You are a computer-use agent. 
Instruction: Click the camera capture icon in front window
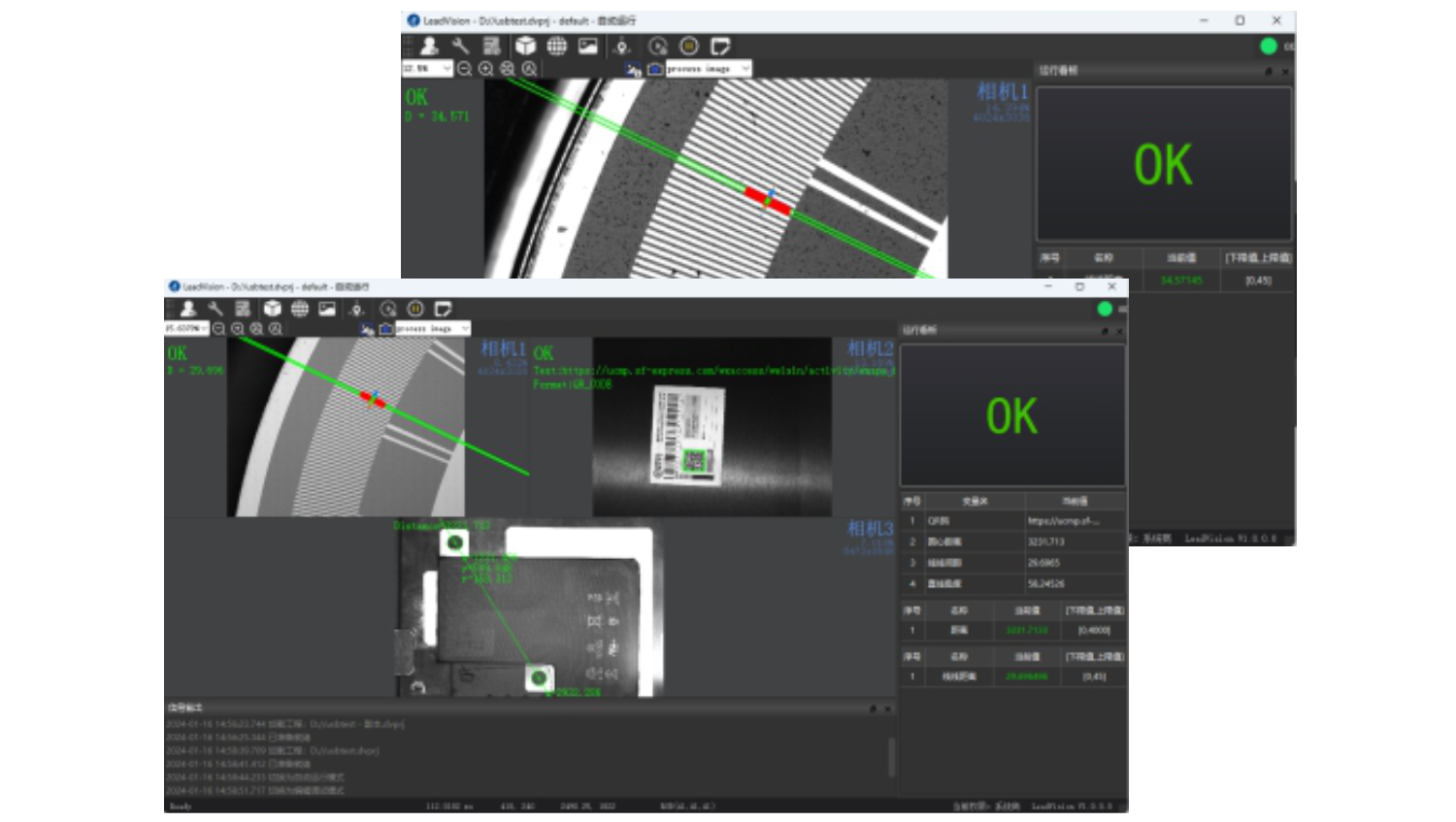[x=385, y=329]
